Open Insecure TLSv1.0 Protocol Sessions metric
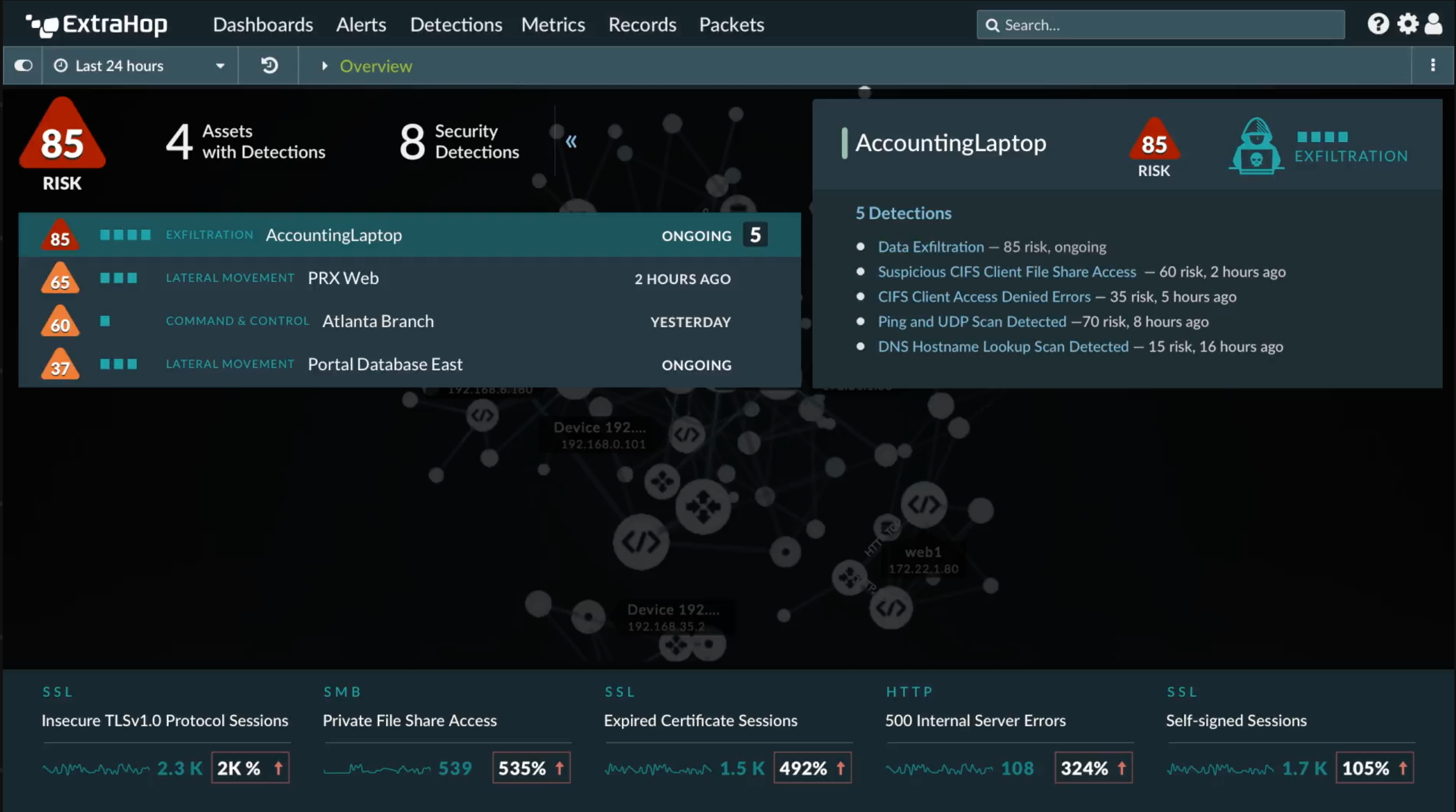The image size is (1456, 812). (165, 721)
